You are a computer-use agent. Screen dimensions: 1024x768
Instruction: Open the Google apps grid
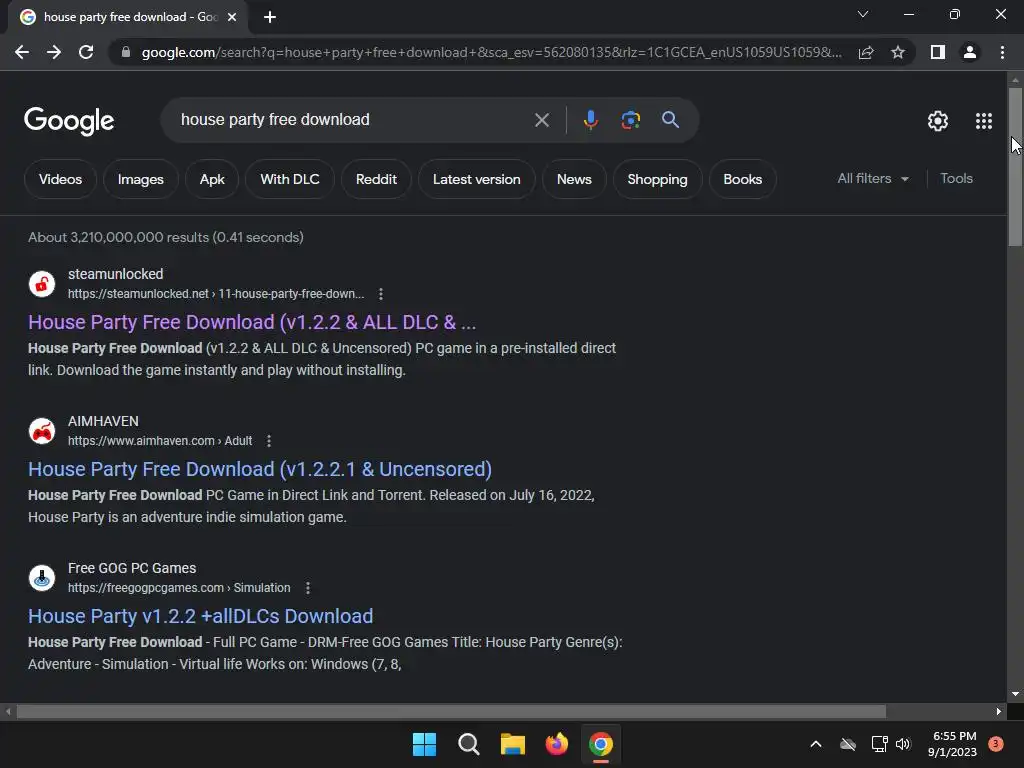point(984,121)
